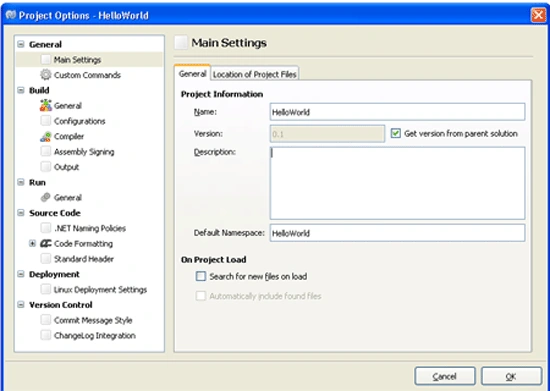Open Compiler settings
The width and height of the screenshot is (550, 391).
[x=69, y=136]
